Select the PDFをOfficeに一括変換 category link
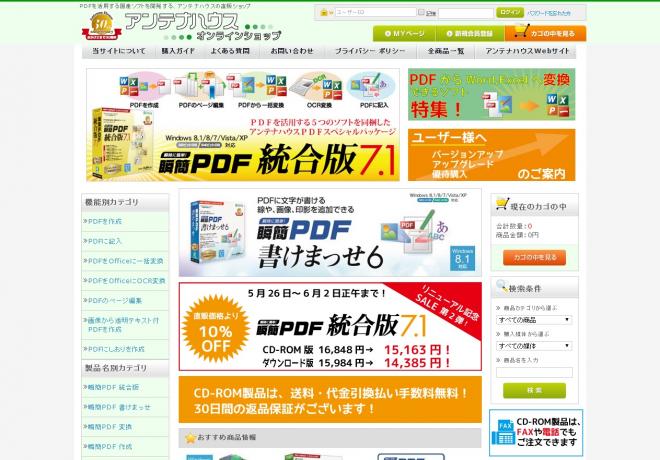 tap(125, 261)
